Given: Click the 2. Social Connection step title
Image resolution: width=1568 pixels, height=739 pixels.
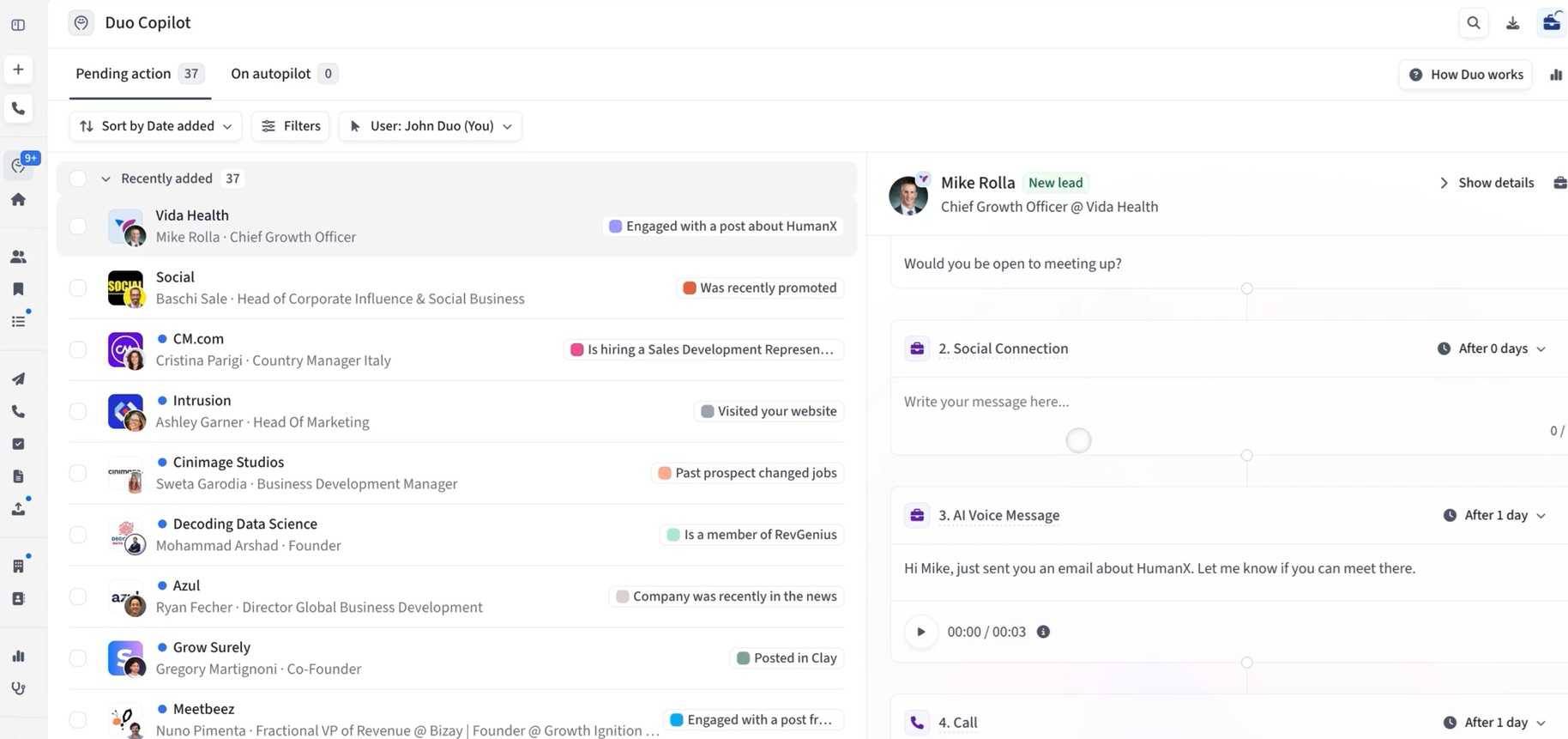Looking at the screenshot, I should (x=1004, y=348).
